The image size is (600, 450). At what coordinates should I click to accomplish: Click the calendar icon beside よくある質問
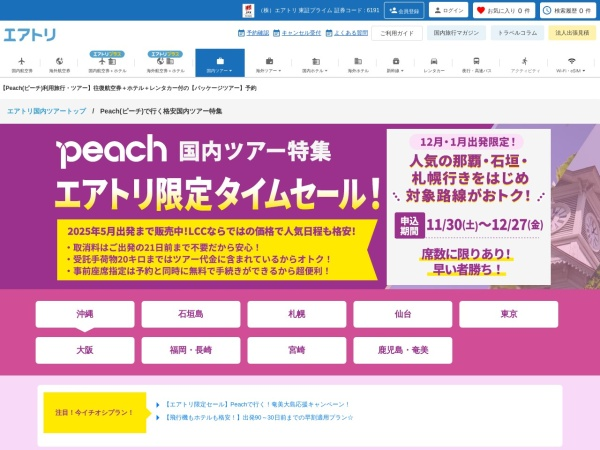329,33
